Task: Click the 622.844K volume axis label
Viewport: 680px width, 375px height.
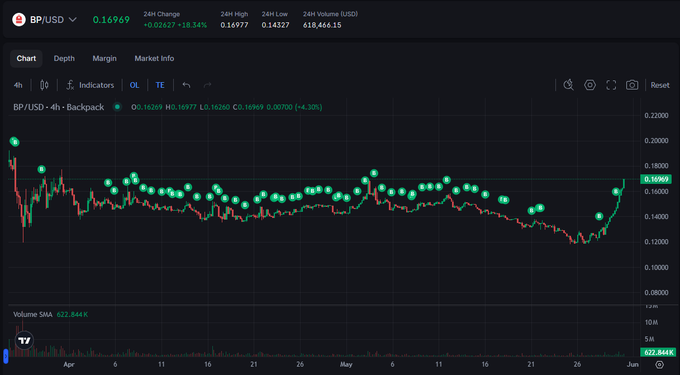Action: 658,352
